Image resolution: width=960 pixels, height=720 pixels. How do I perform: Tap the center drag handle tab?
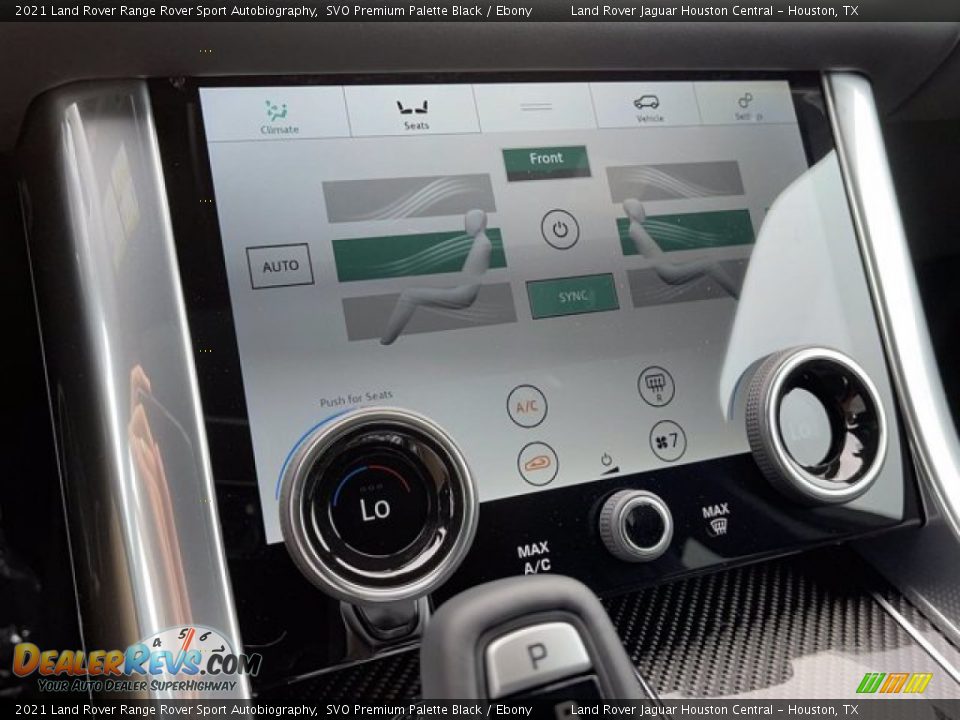(x=536, y=107)
